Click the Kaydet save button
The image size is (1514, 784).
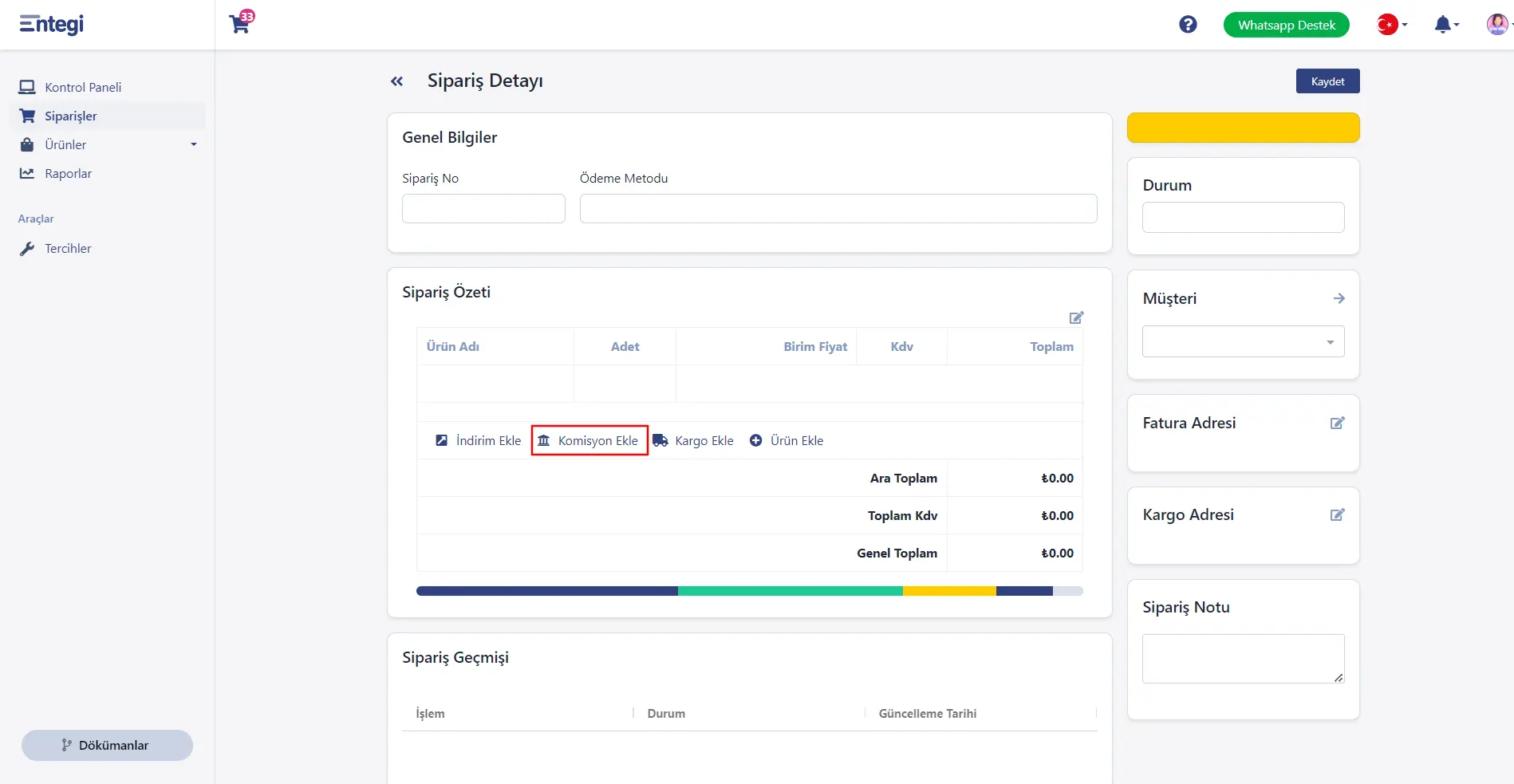[x=1327, y=81]
